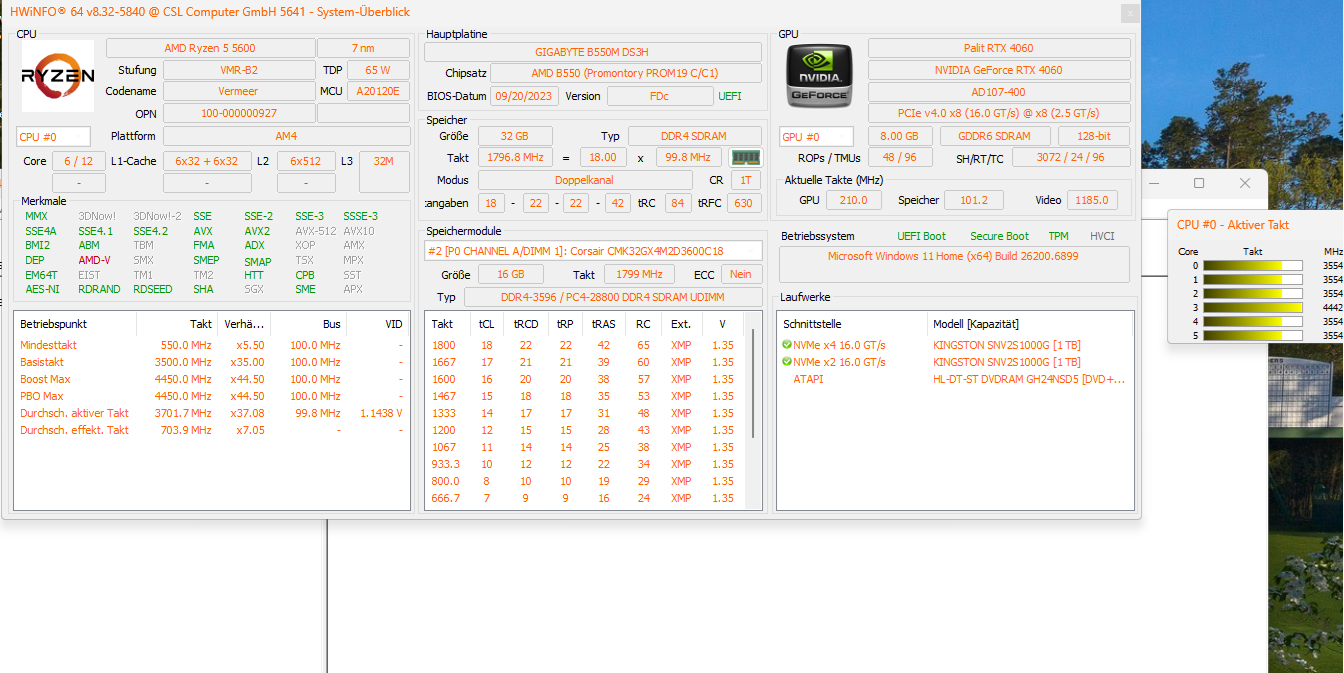The image size is (1344, 673).
Task: Click the 100-000000927 OPN field
Action: [238, 113]
